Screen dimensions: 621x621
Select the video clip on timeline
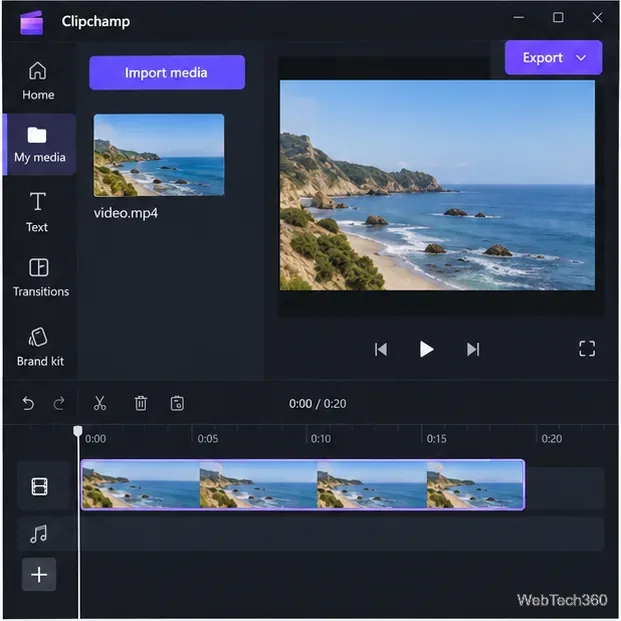click(303, 485)
